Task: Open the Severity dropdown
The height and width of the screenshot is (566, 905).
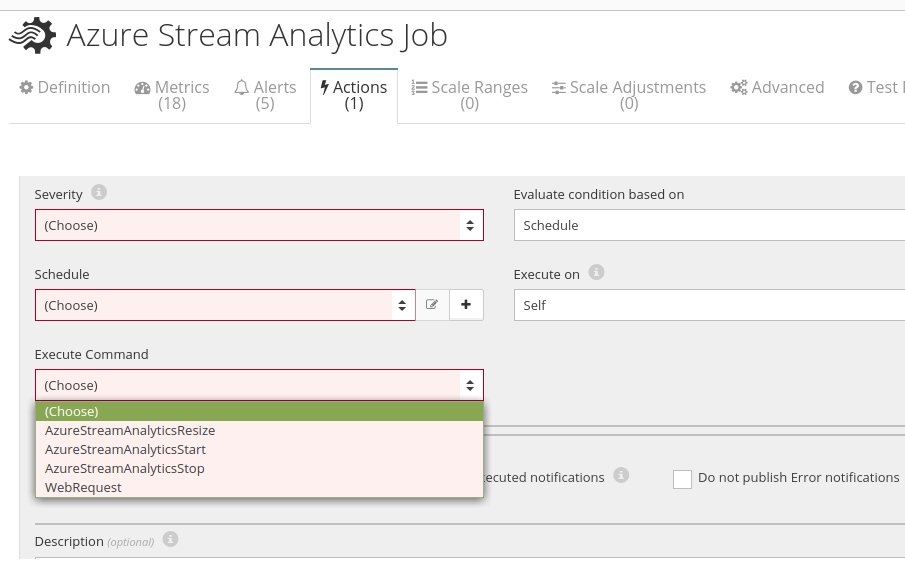Action: pos(259,225)
